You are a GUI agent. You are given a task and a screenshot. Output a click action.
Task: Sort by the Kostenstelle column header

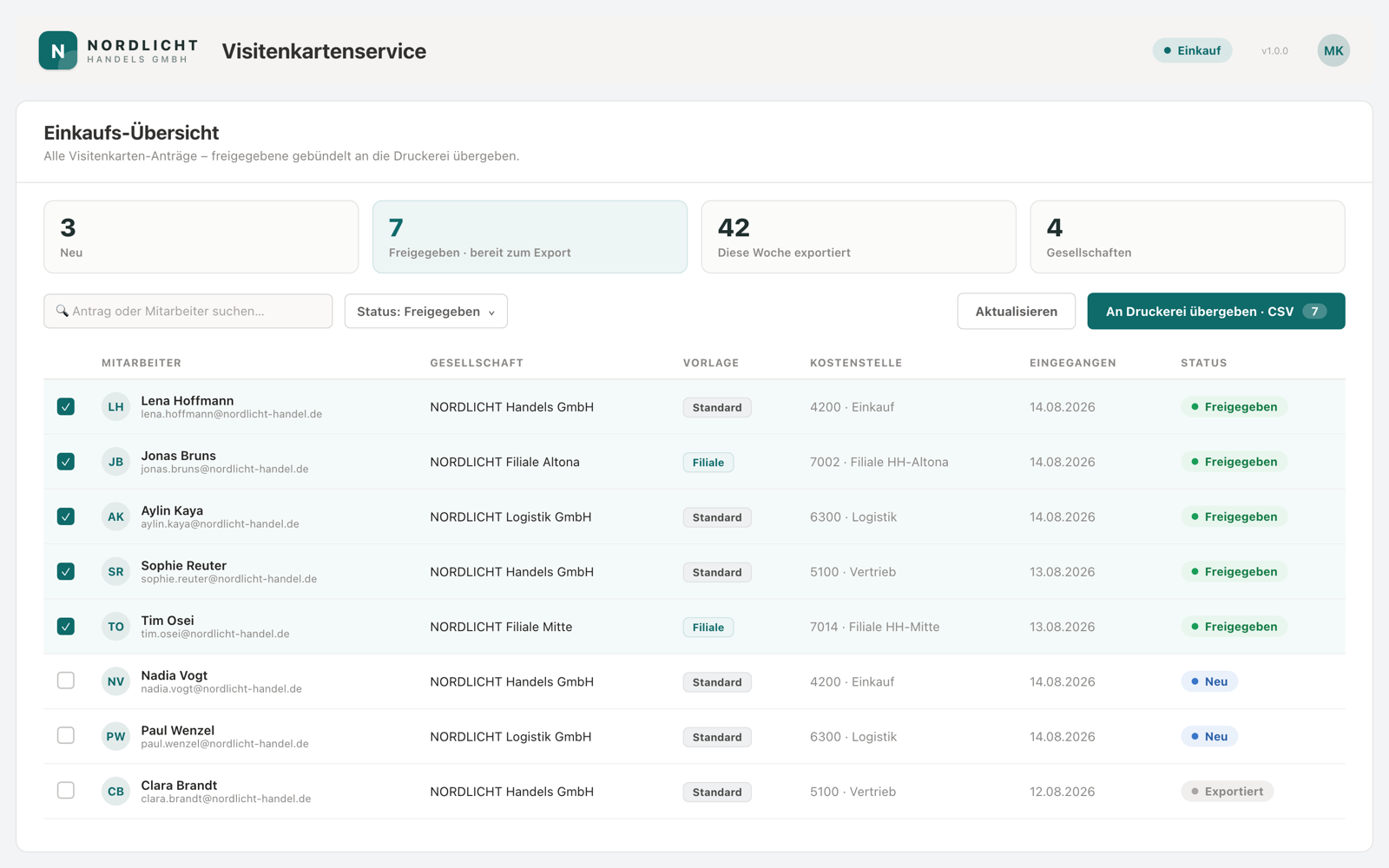(856, 363)
